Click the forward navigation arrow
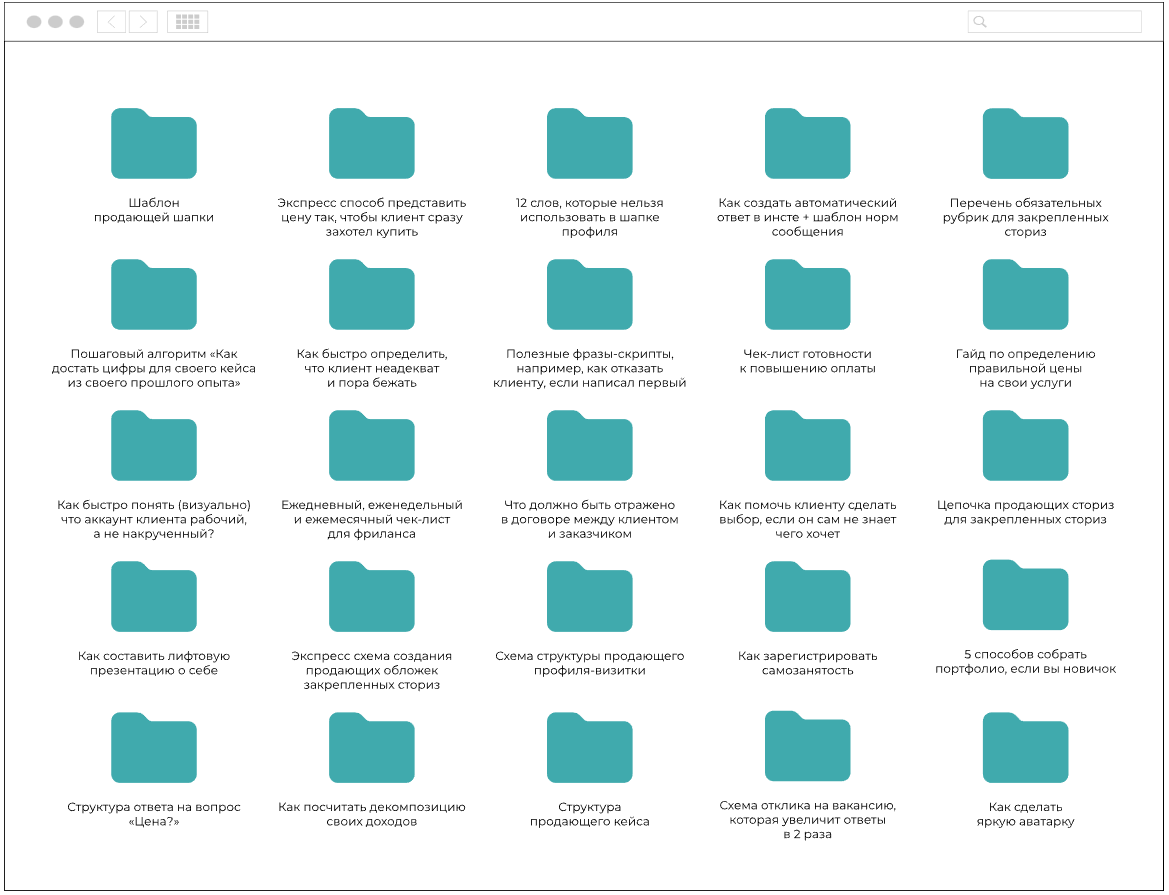 coord(143,22)
